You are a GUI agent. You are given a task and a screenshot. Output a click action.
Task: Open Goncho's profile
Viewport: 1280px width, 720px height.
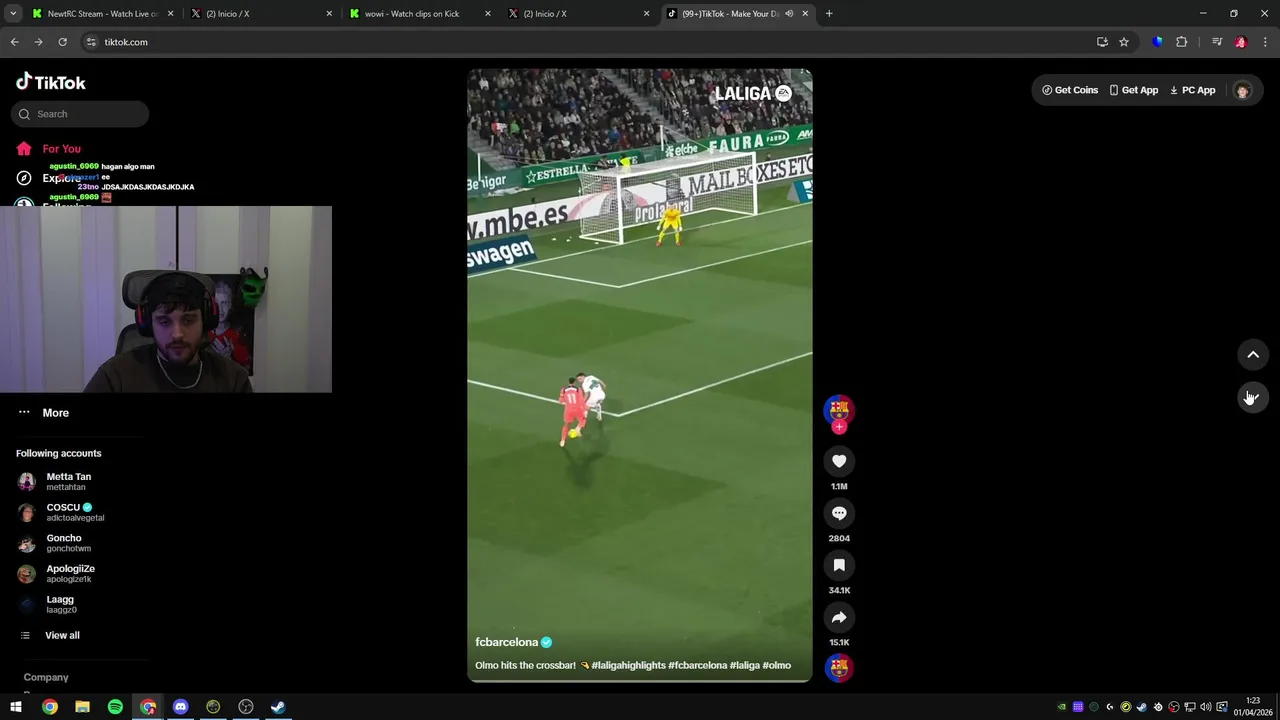[x=55, y=543]
